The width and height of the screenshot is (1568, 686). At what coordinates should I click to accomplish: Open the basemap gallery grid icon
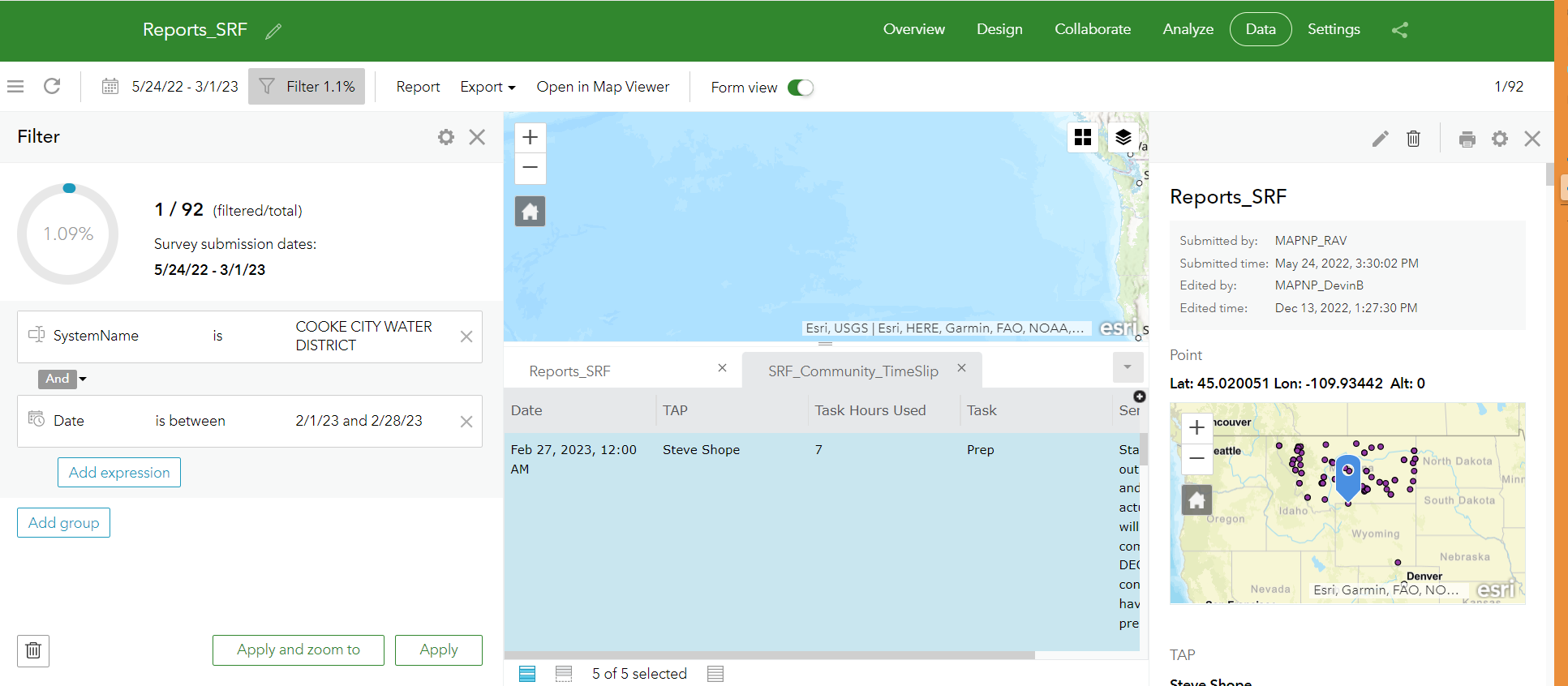pos(1083,137)
